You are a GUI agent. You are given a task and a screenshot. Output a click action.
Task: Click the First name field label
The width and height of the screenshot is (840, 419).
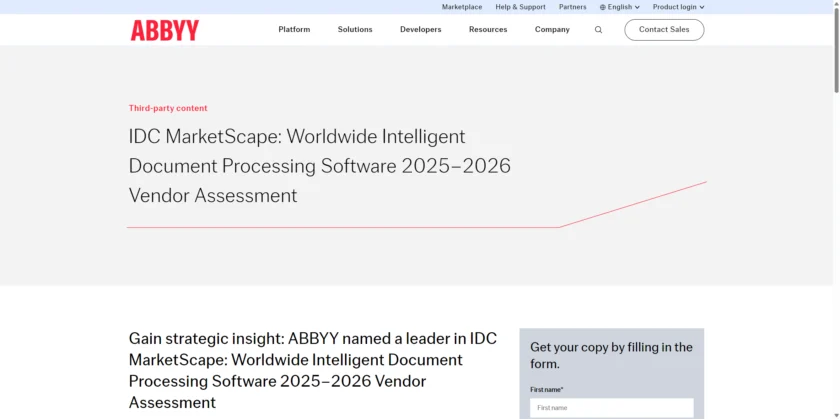tap(547, 389)
